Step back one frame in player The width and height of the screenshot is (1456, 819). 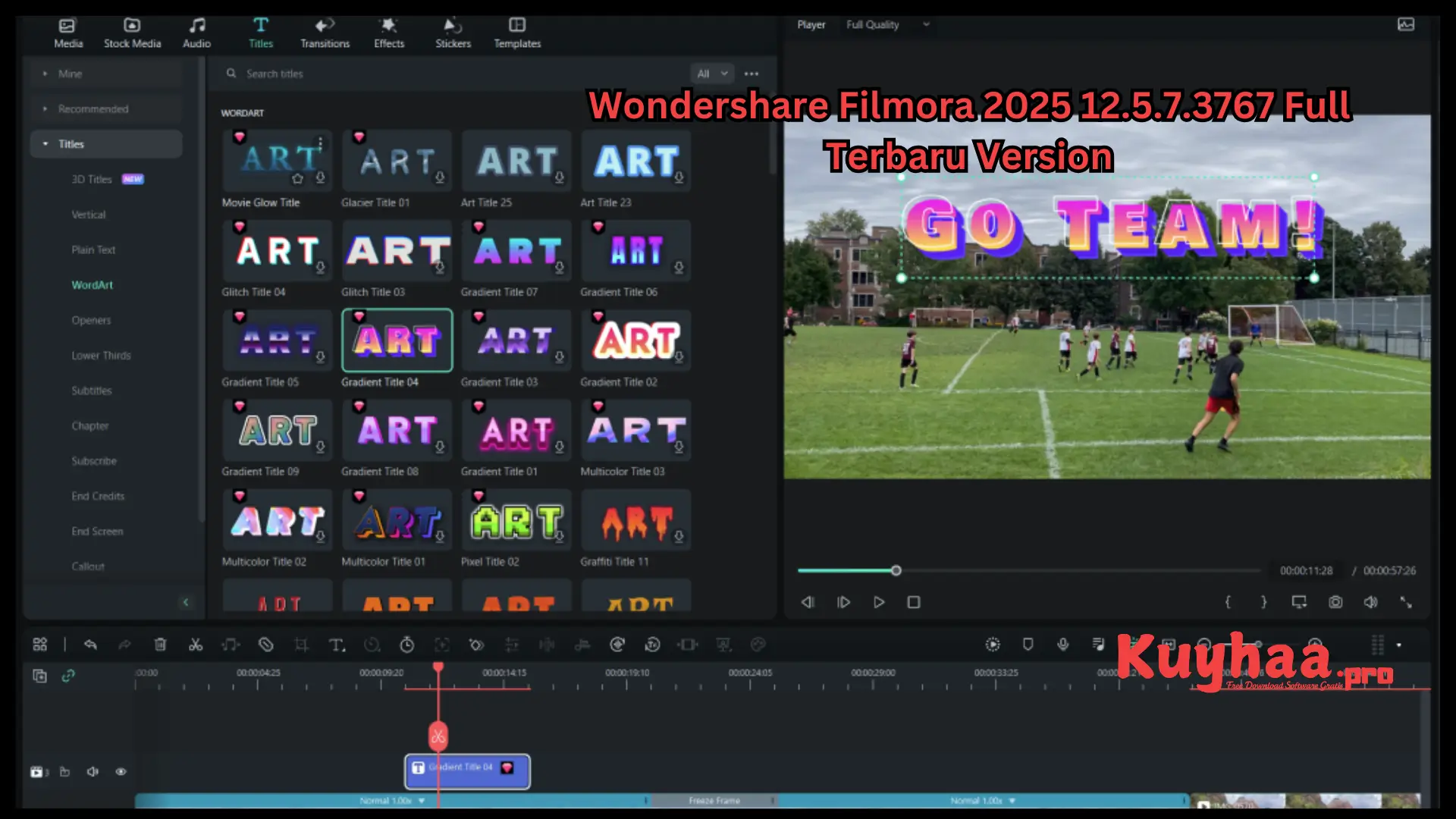(x=808, y=602)
